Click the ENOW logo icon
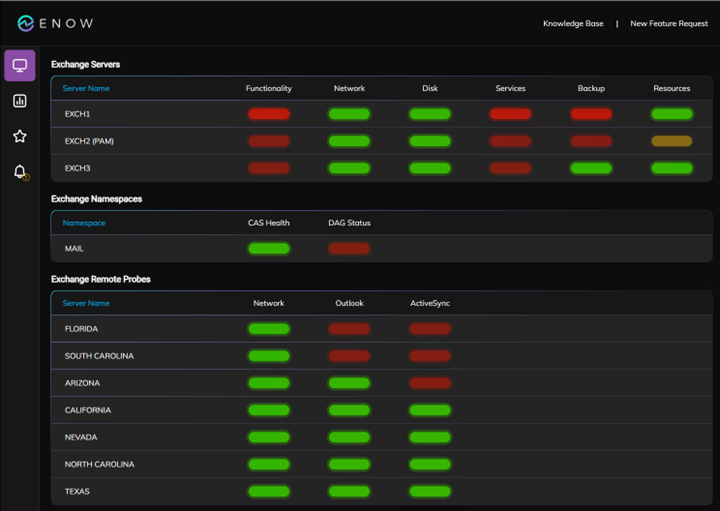 pos(26,23)
